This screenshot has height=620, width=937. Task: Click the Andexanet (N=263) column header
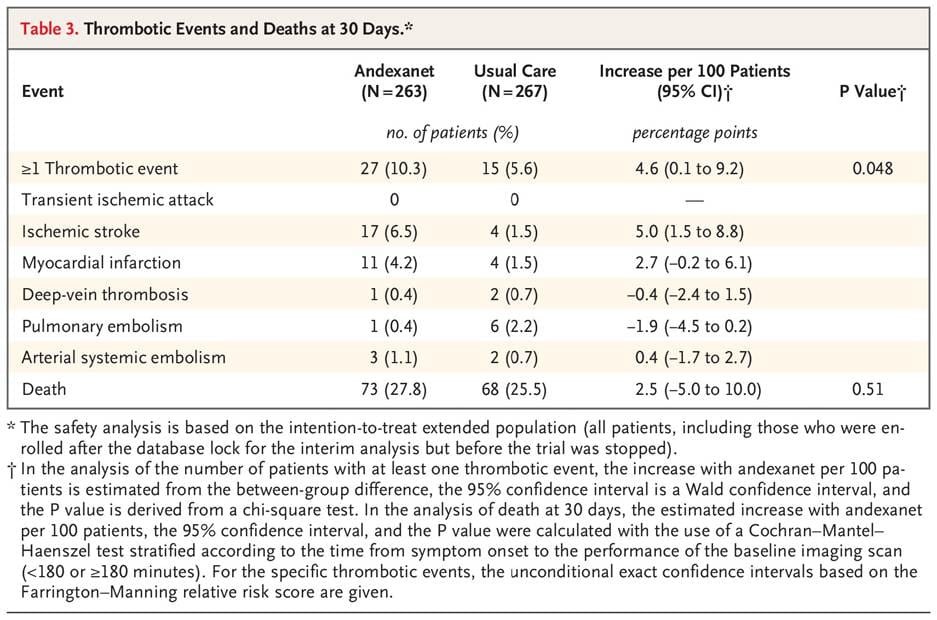pos(390,81)
